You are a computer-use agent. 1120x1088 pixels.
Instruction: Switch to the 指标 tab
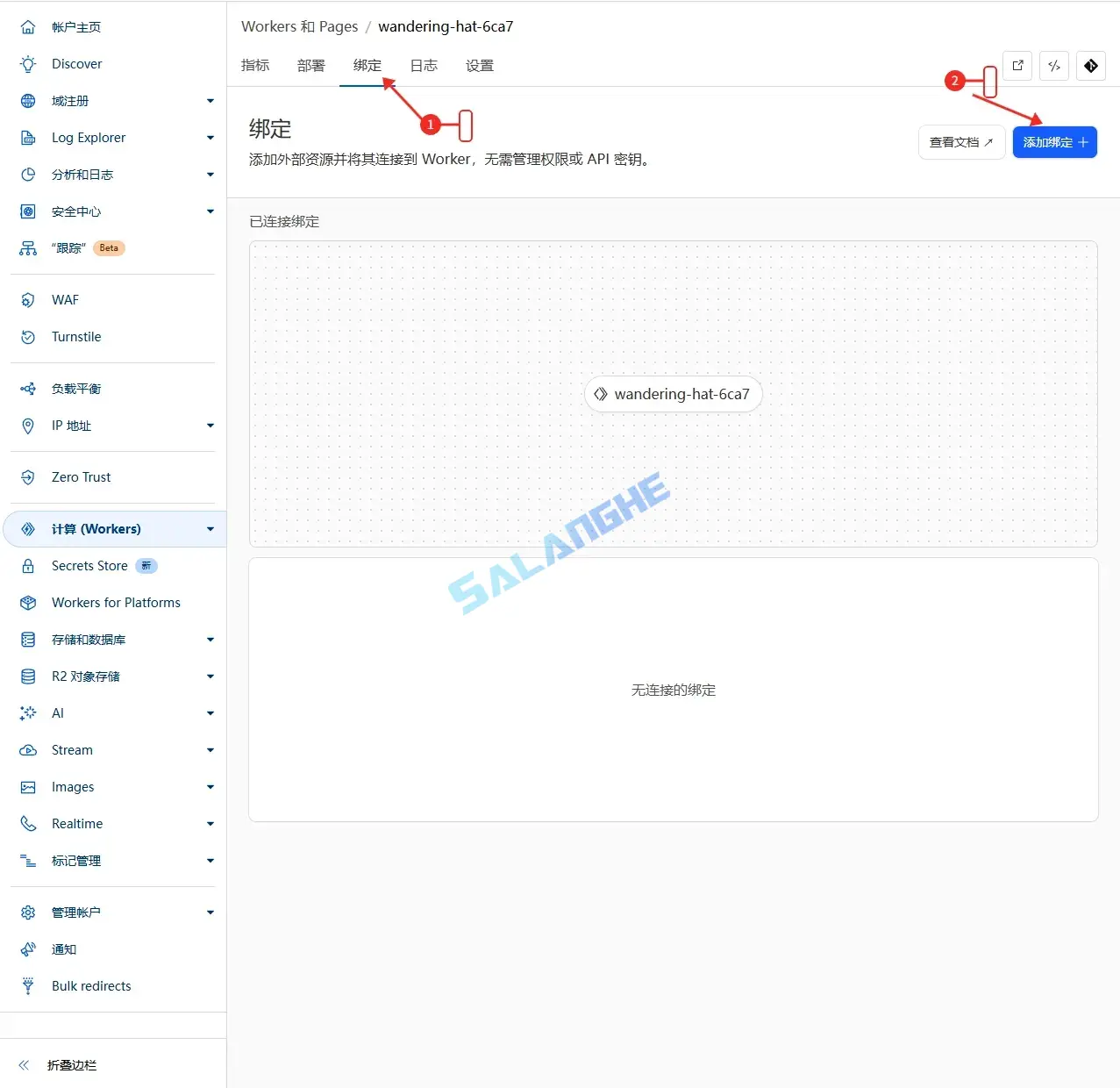(x=255, y=65)
